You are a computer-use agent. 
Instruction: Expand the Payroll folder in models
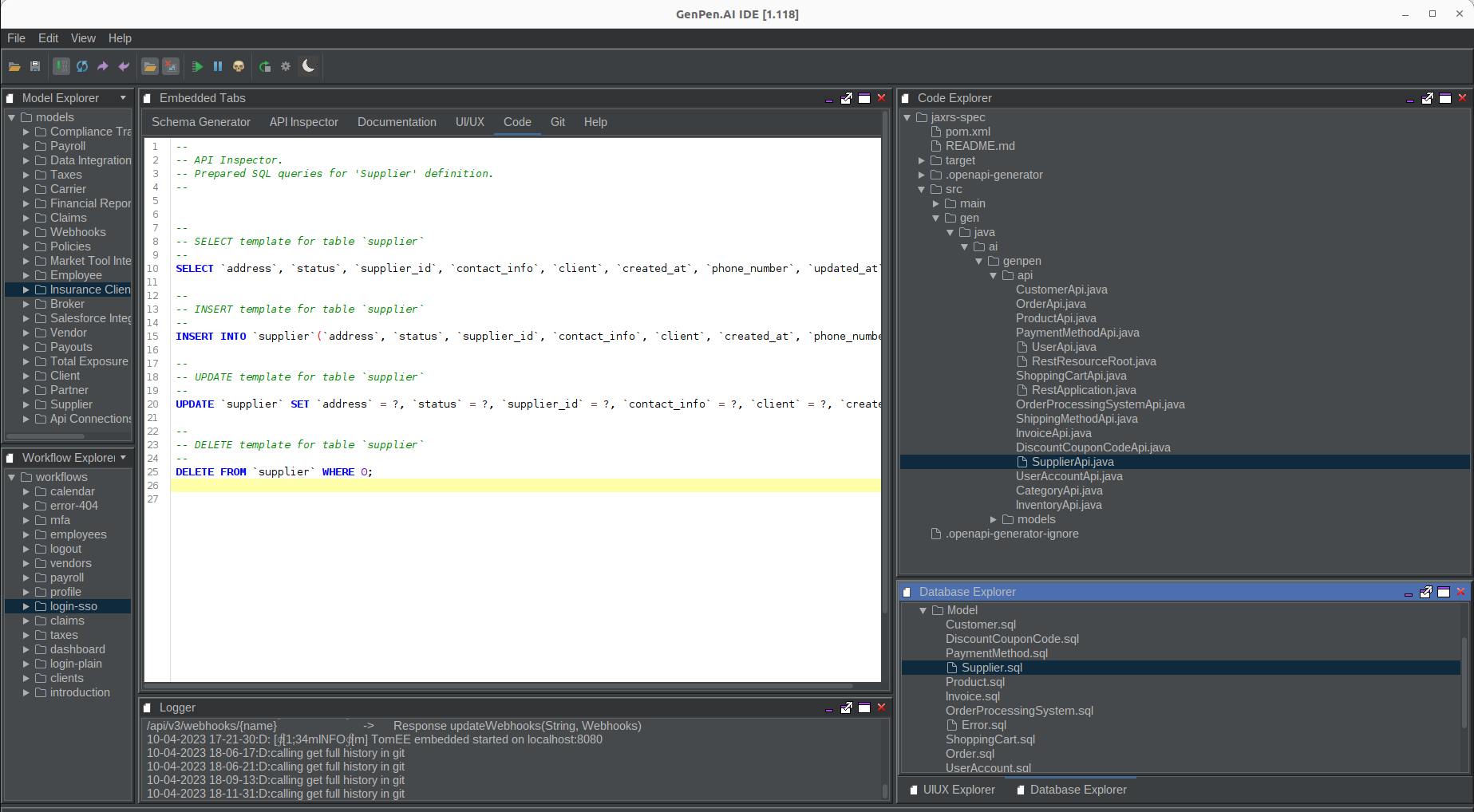coord(26,146)
